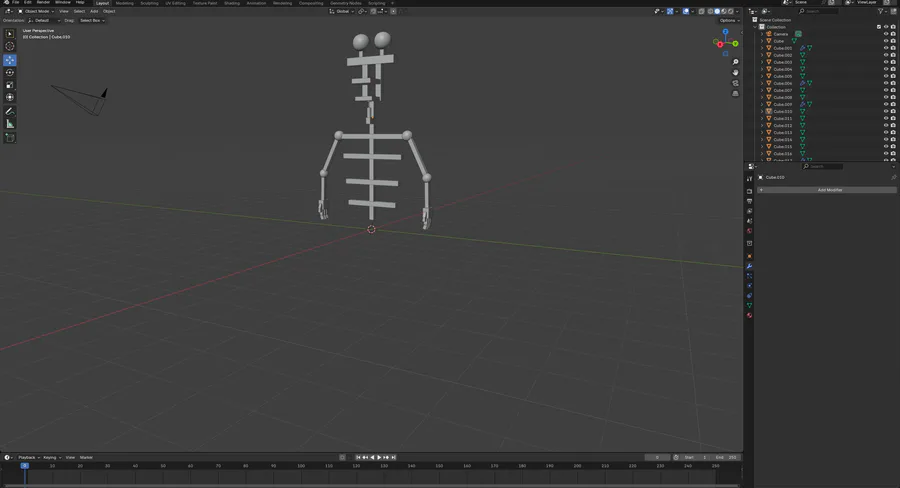The width and height of the screenshot is (900, 488).
Task: Switch perspective/orthographic grid icon
Action: (735, 94)
